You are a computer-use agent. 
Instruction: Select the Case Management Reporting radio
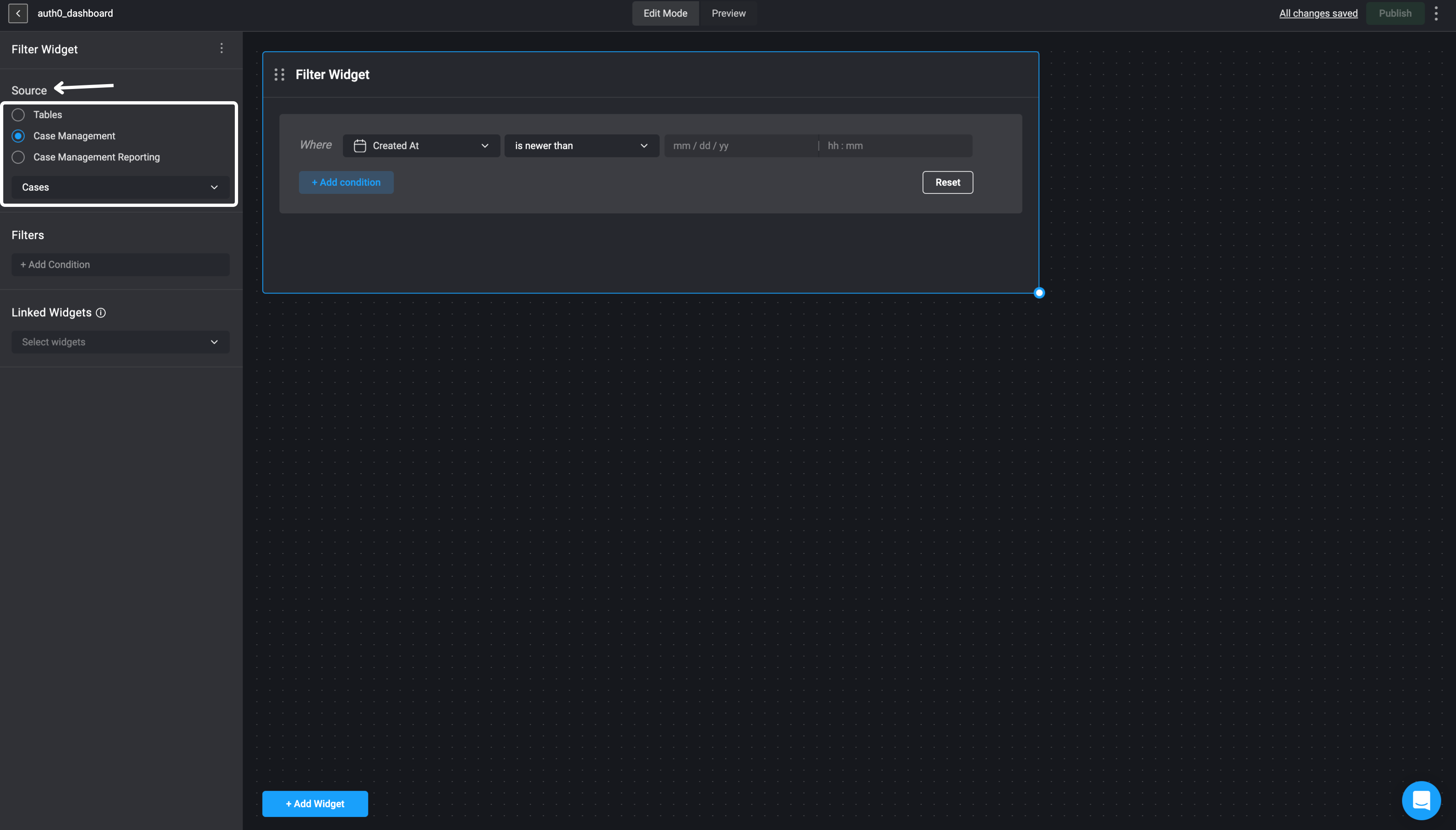(18, 157)
